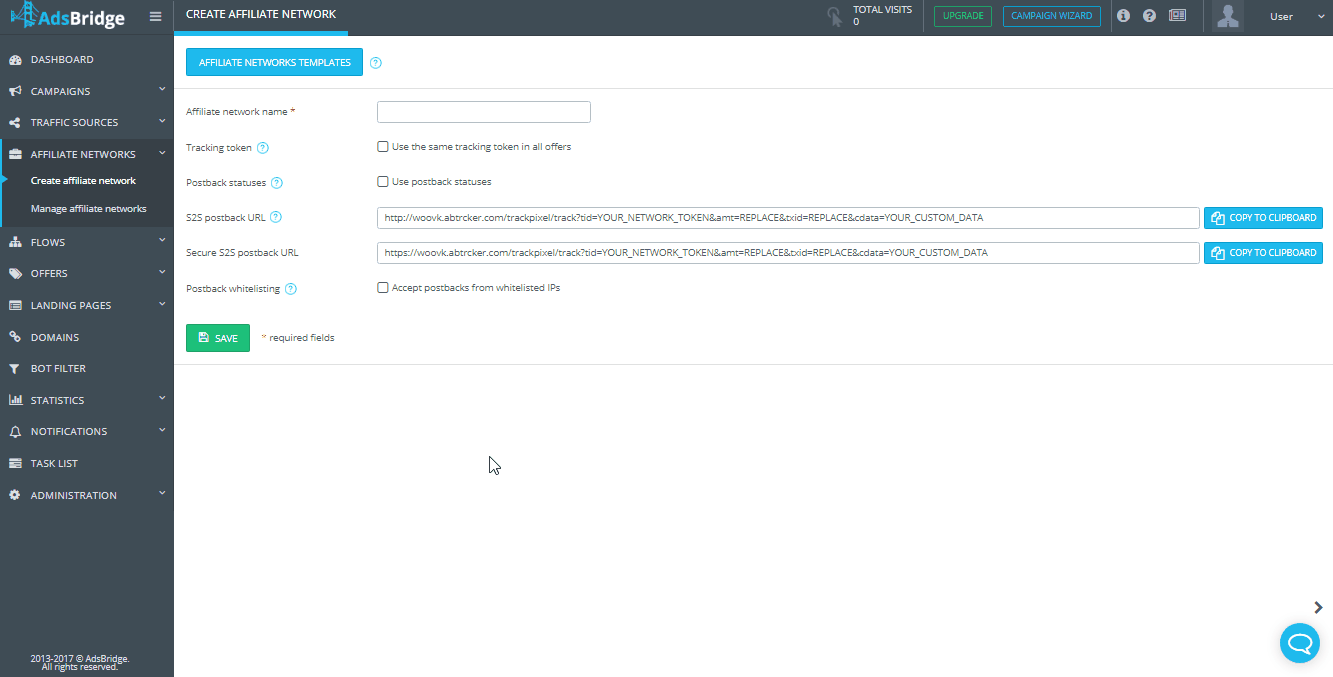Click the Campaigns megaphone icon
The image size is (1333, 677).
point(15,91)
